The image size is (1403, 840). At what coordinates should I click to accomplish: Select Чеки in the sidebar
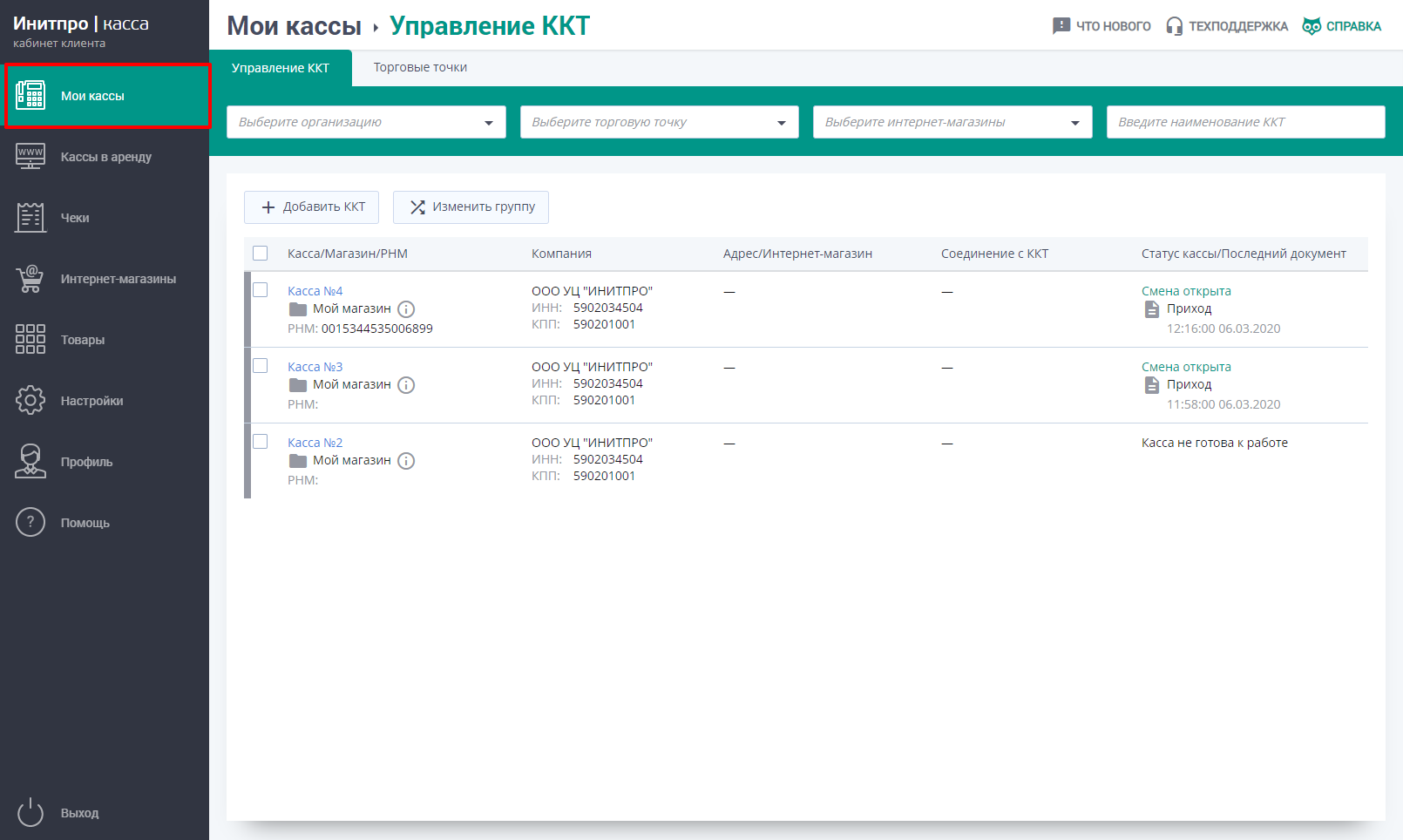(x=105, y=218)
